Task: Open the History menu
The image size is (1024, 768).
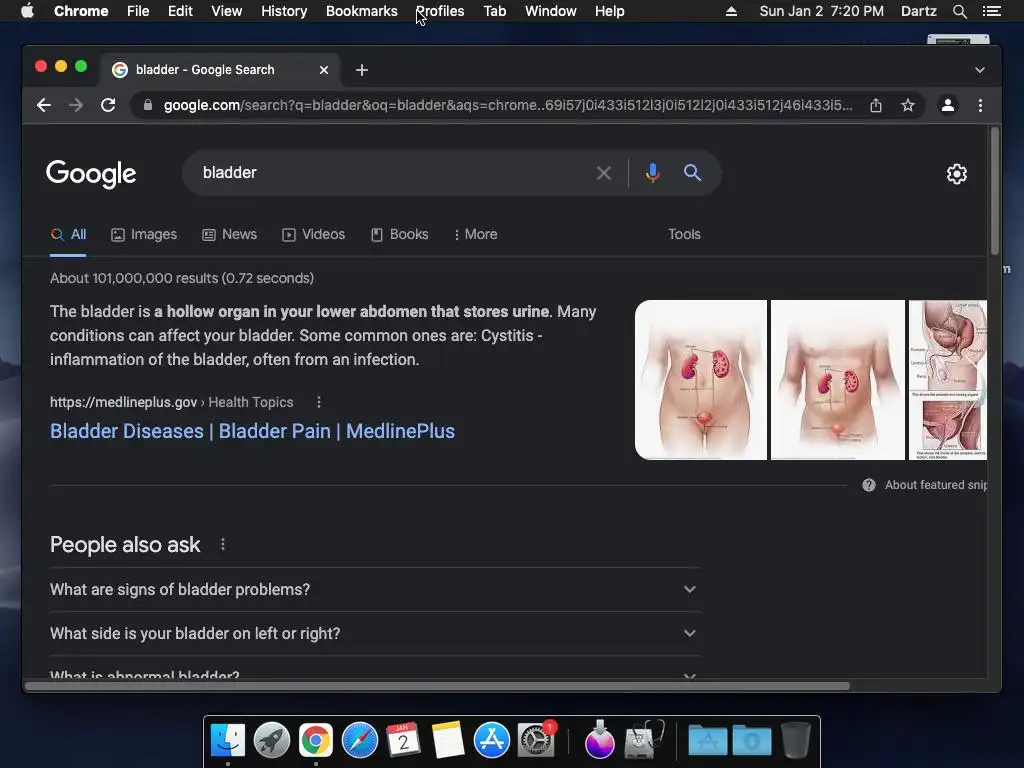Action: [284, 11]
